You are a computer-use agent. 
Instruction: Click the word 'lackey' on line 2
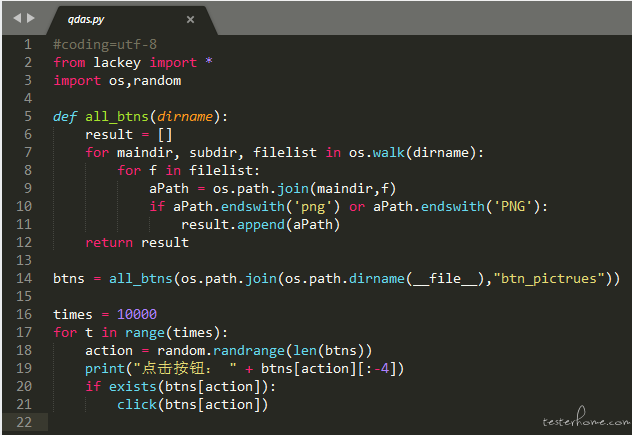117,63
